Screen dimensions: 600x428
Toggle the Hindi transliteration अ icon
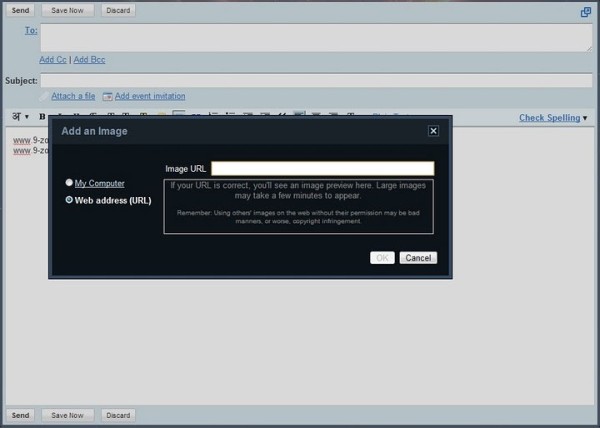pyautogui.click(x=16, y=118)
